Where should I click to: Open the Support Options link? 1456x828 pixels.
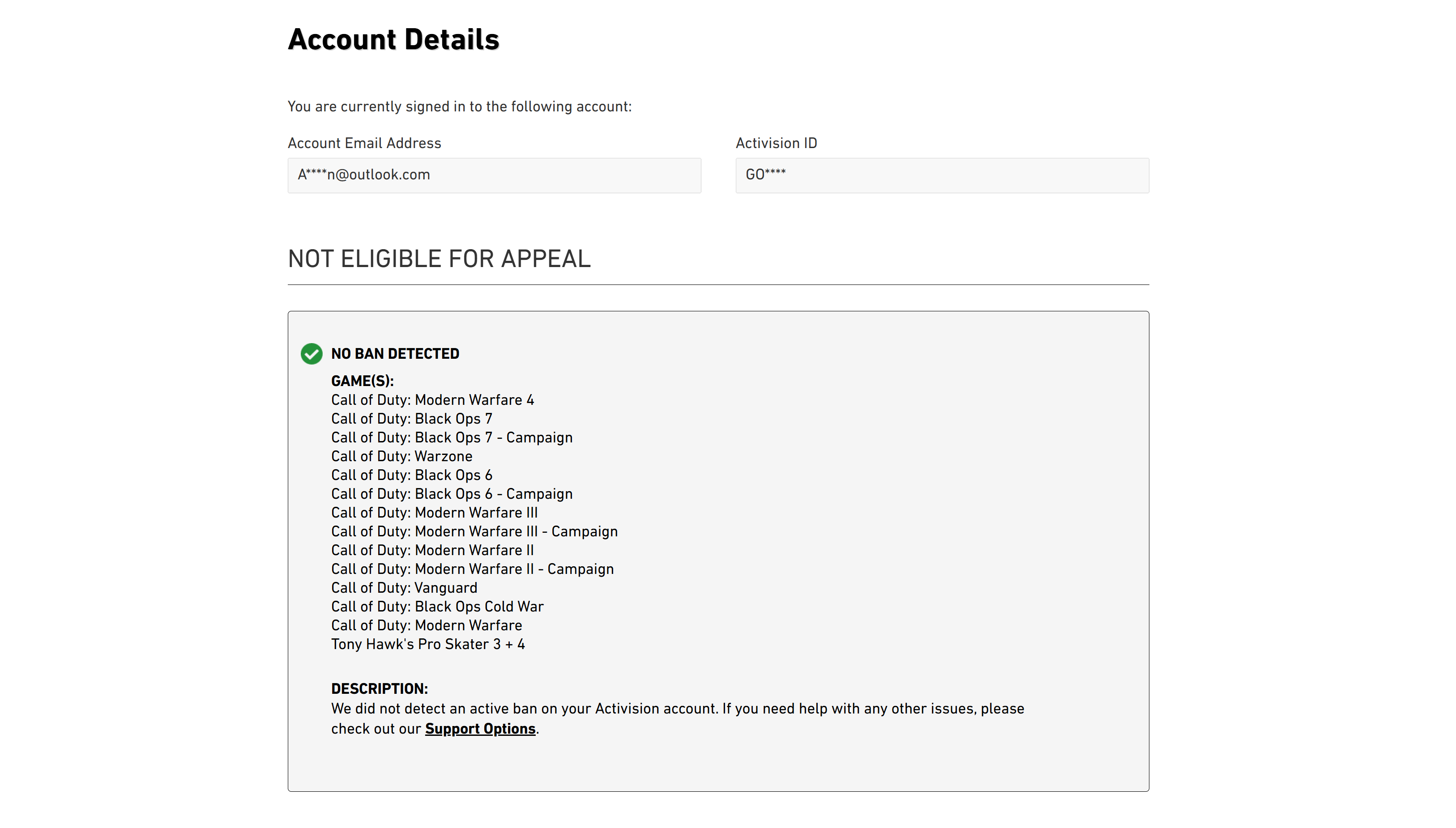(480, 729)
